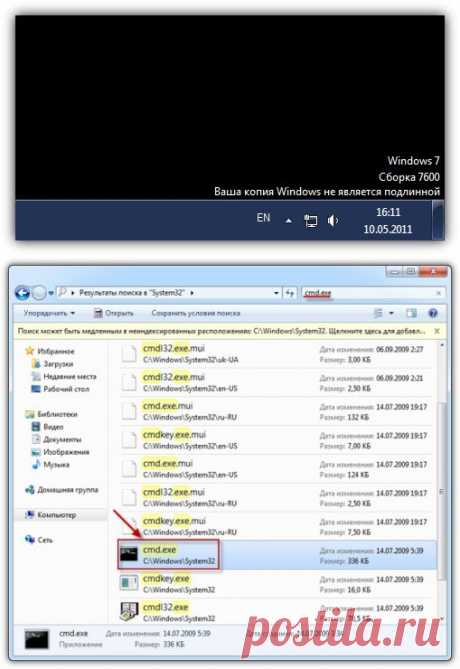Open Рабочий стол in the sidebar
Screen dimensions: 460x669
click(x=66, y=389)
